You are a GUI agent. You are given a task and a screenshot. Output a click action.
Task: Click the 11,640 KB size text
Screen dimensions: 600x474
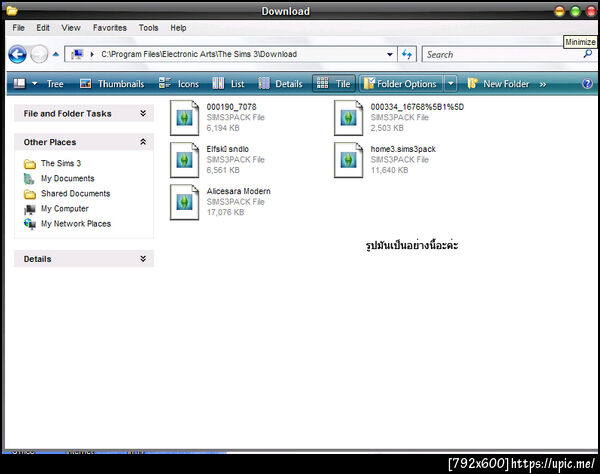tap(389, 170)
